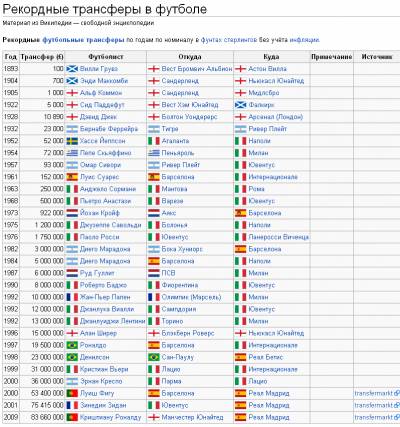Image resolution: width=400 pixels, height=427 pixels.
Task: Open the Мидлсбро club link
Action: pyautogui.click(x=264, y=93)
